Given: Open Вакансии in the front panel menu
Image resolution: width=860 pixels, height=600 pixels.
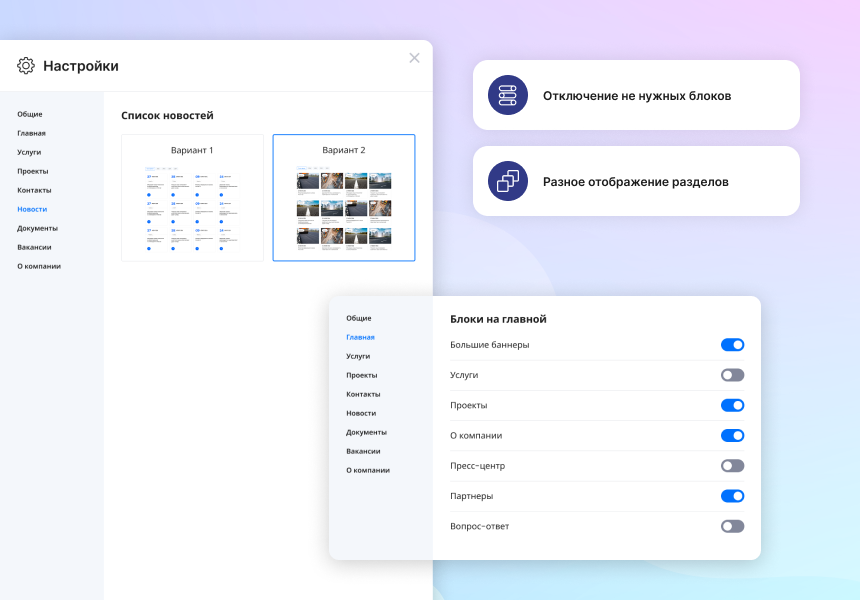Looking at the screenshot, I should (363, 451).
